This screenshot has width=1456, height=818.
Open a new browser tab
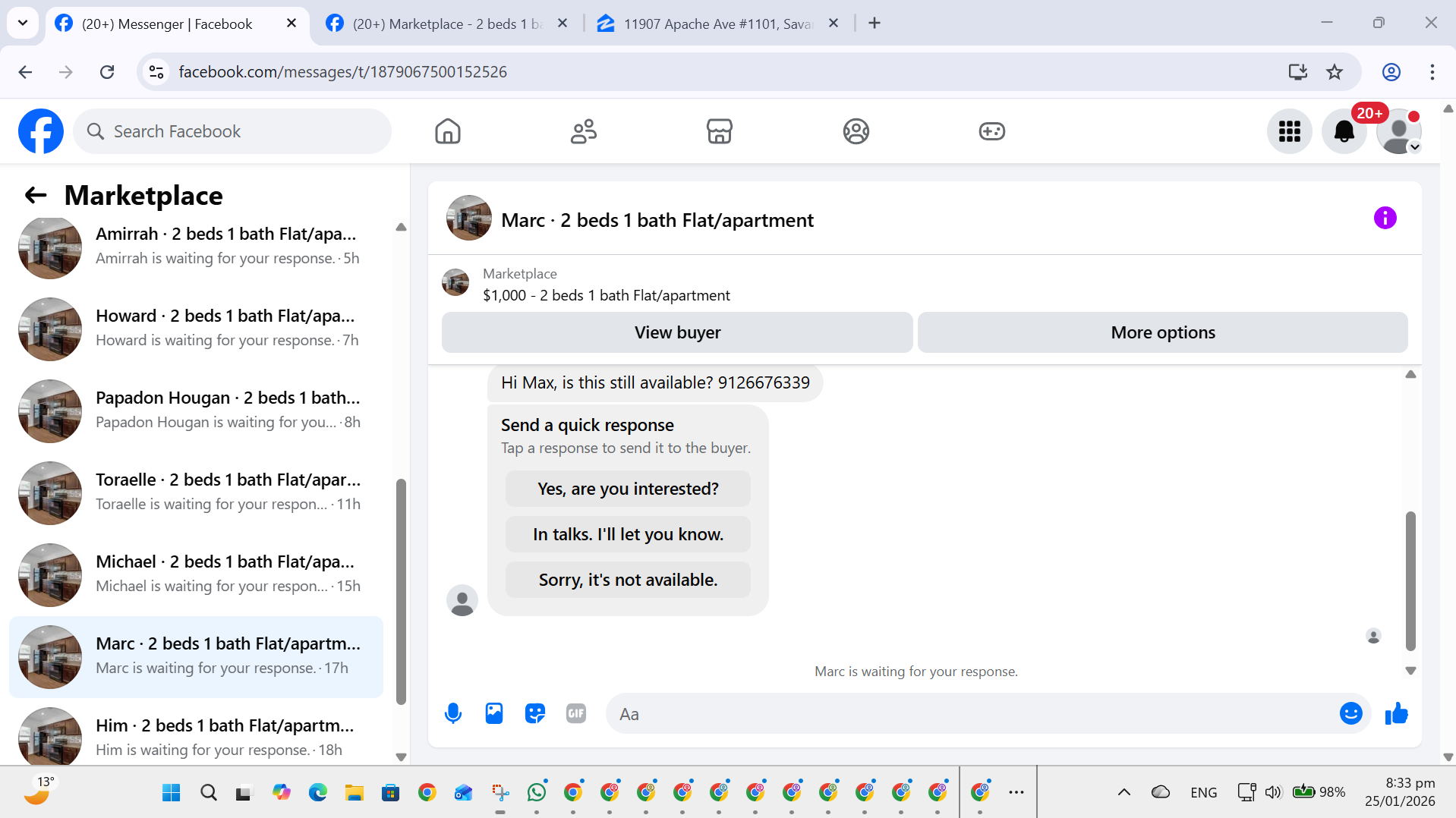tap(875, 24)
